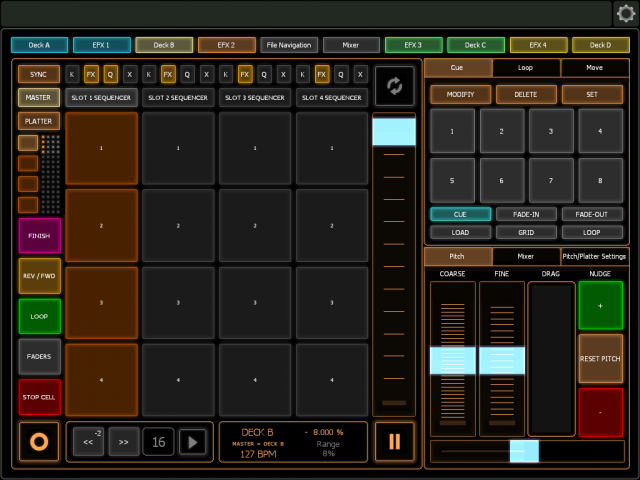Switch to the File Navigation tab
The width and height of the screenshot is (640, 480).
coord(289,45)
